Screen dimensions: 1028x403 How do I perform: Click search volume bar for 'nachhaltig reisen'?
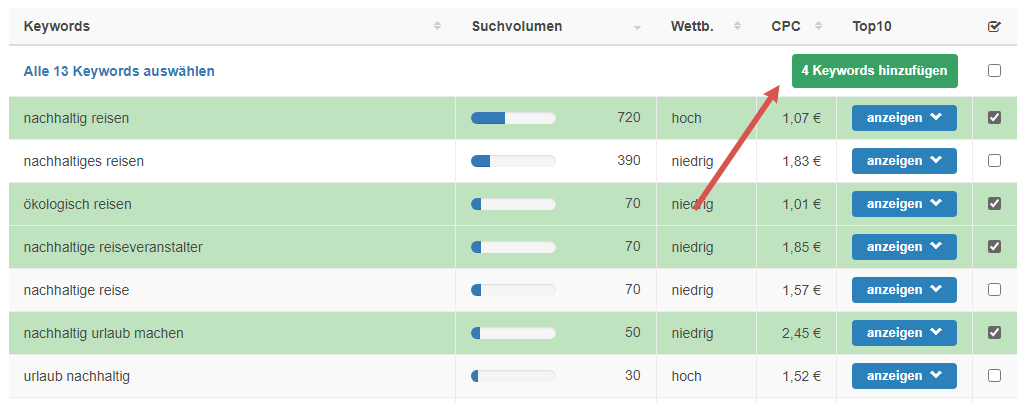click(513, 118)
